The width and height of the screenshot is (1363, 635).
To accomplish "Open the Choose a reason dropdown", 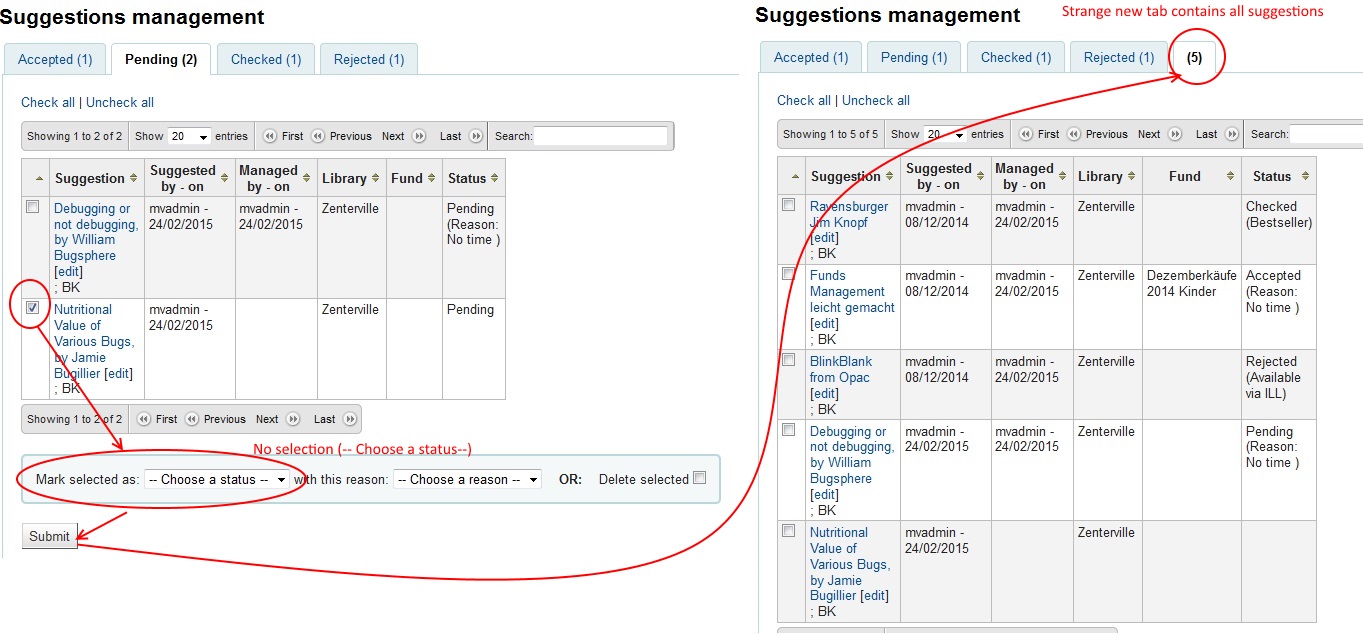I will (467, 480).
